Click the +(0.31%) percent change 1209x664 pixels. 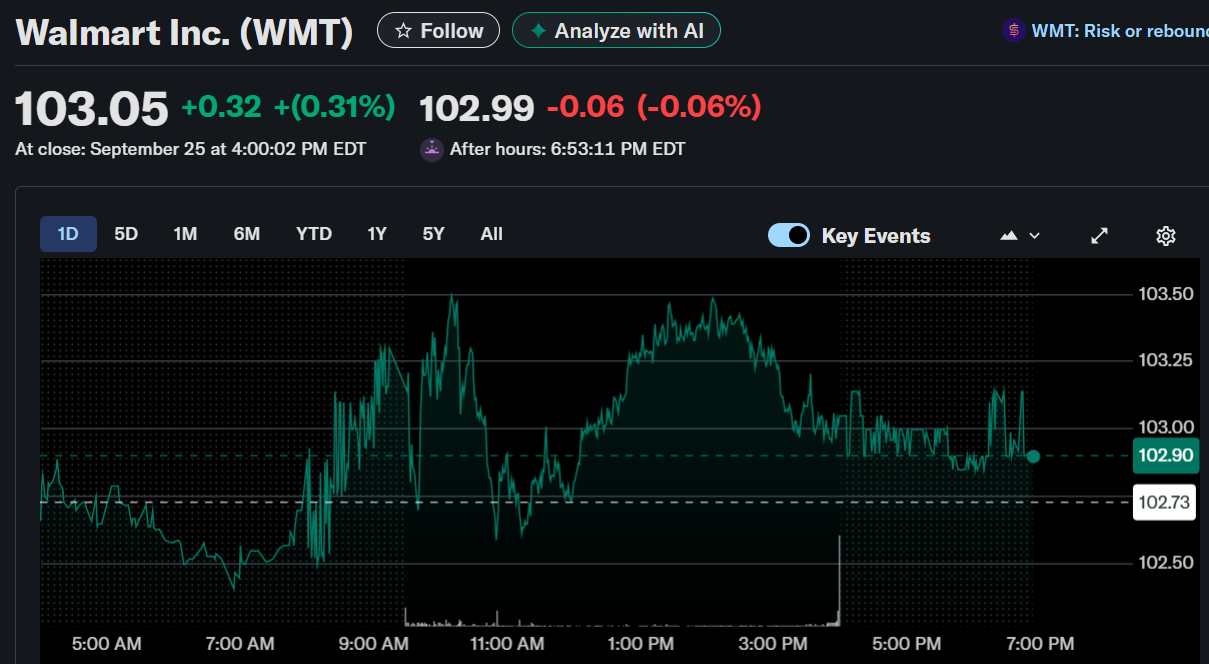(x=334, y=106)
